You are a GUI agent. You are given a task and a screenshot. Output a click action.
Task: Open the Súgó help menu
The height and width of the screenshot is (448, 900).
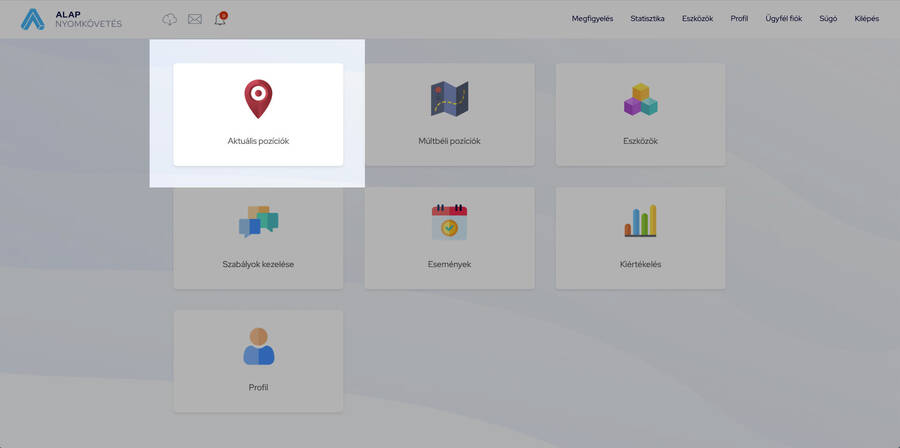point(828,19)
